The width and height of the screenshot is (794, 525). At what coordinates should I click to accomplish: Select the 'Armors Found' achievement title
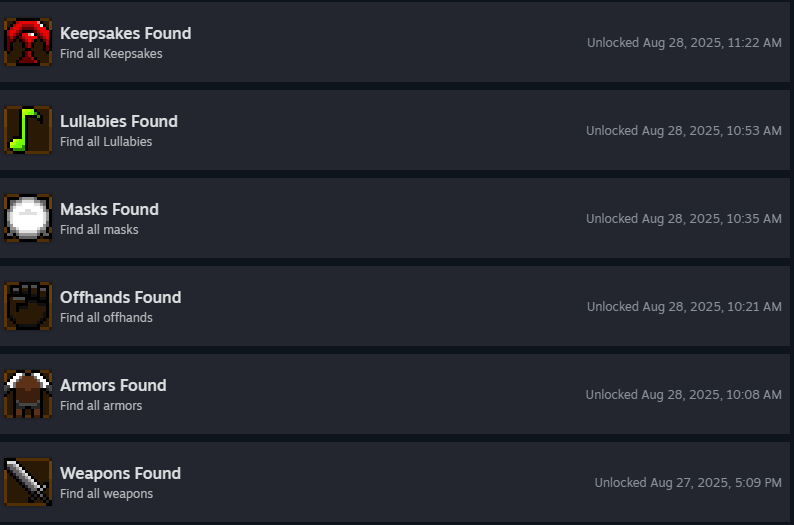tap(113, 385)
